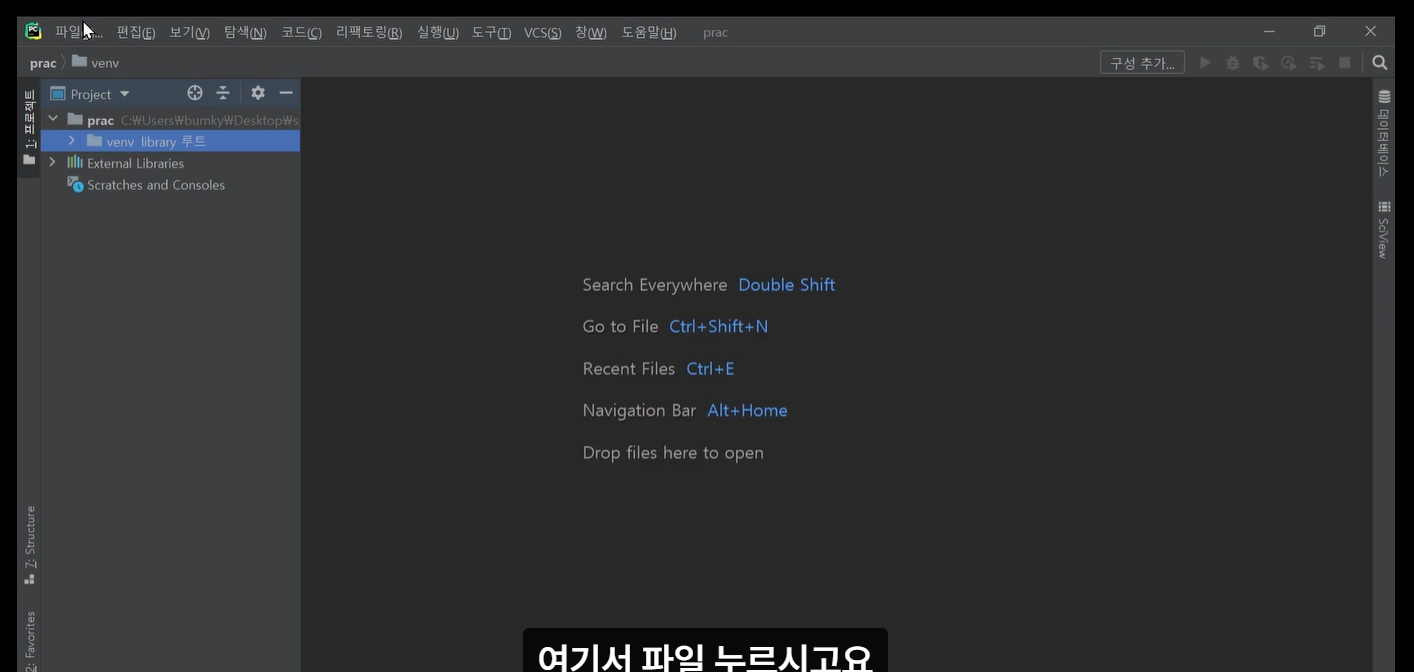This screenshot has height=672, width=1414.
Task: Open the 보기(V) menu
Action: pos(189,32)
